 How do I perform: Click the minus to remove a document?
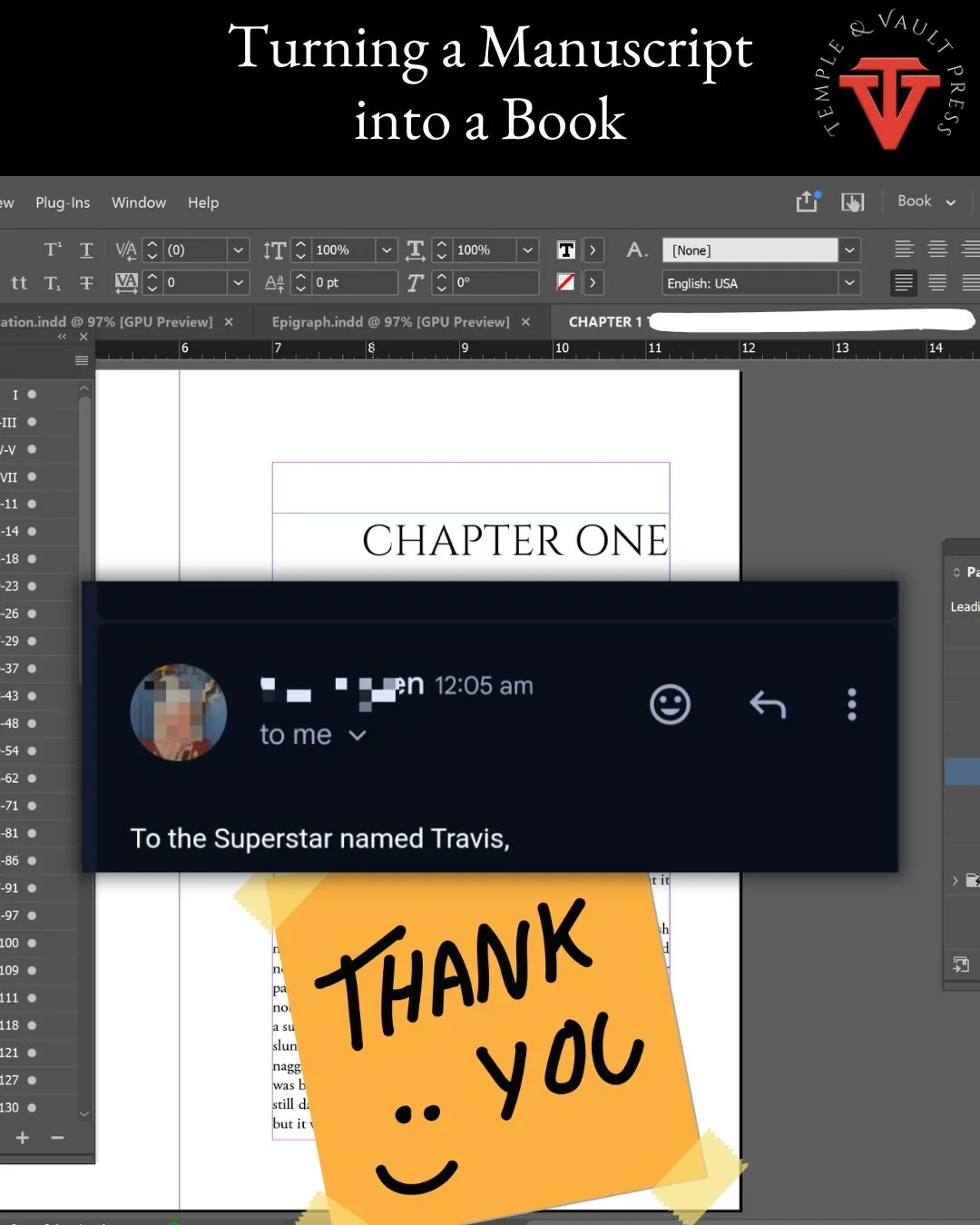point(57,1138)
